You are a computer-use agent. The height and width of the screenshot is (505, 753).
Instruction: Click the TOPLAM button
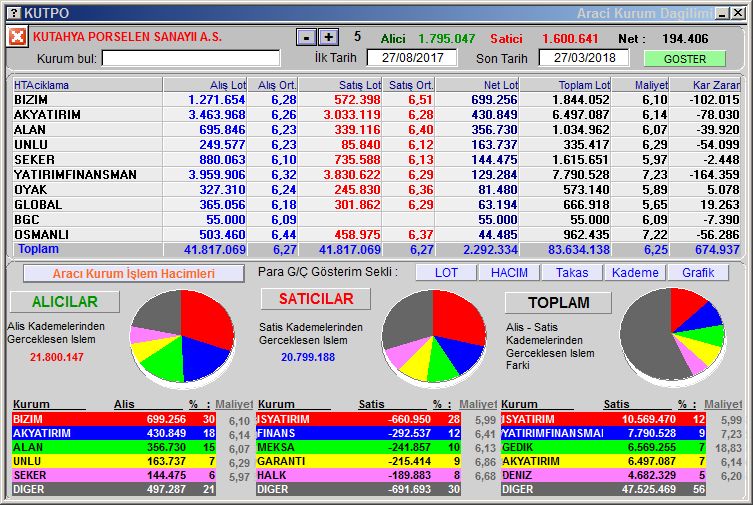coord(559,302)
